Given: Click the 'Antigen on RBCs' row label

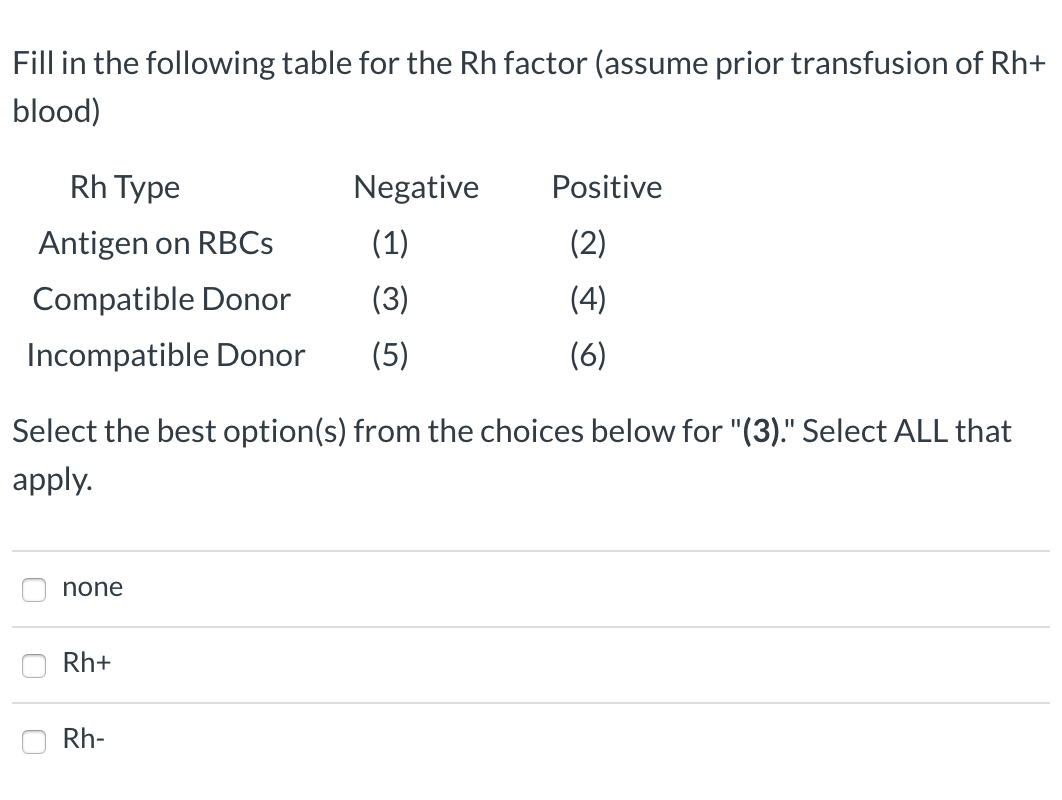Looking at the screenshot, I should coord(156,242).
